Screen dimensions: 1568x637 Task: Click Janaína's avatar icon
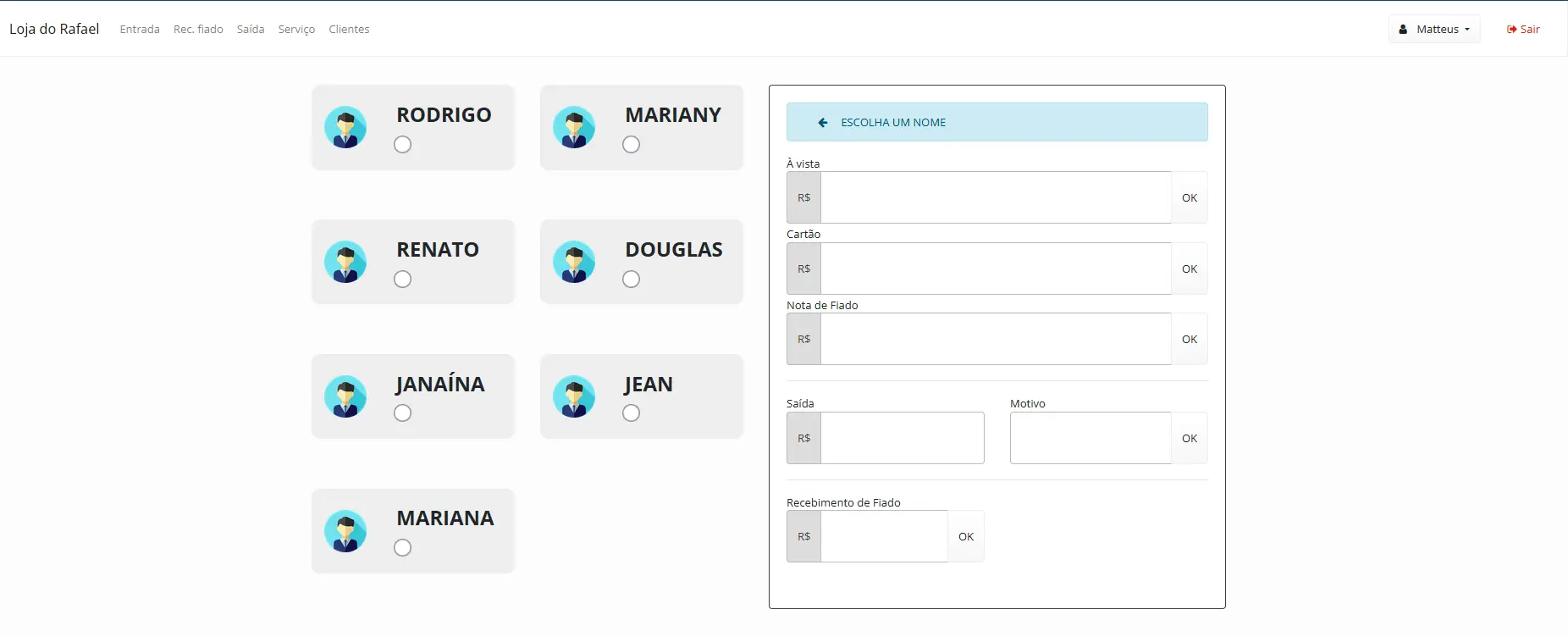(345, 396)
